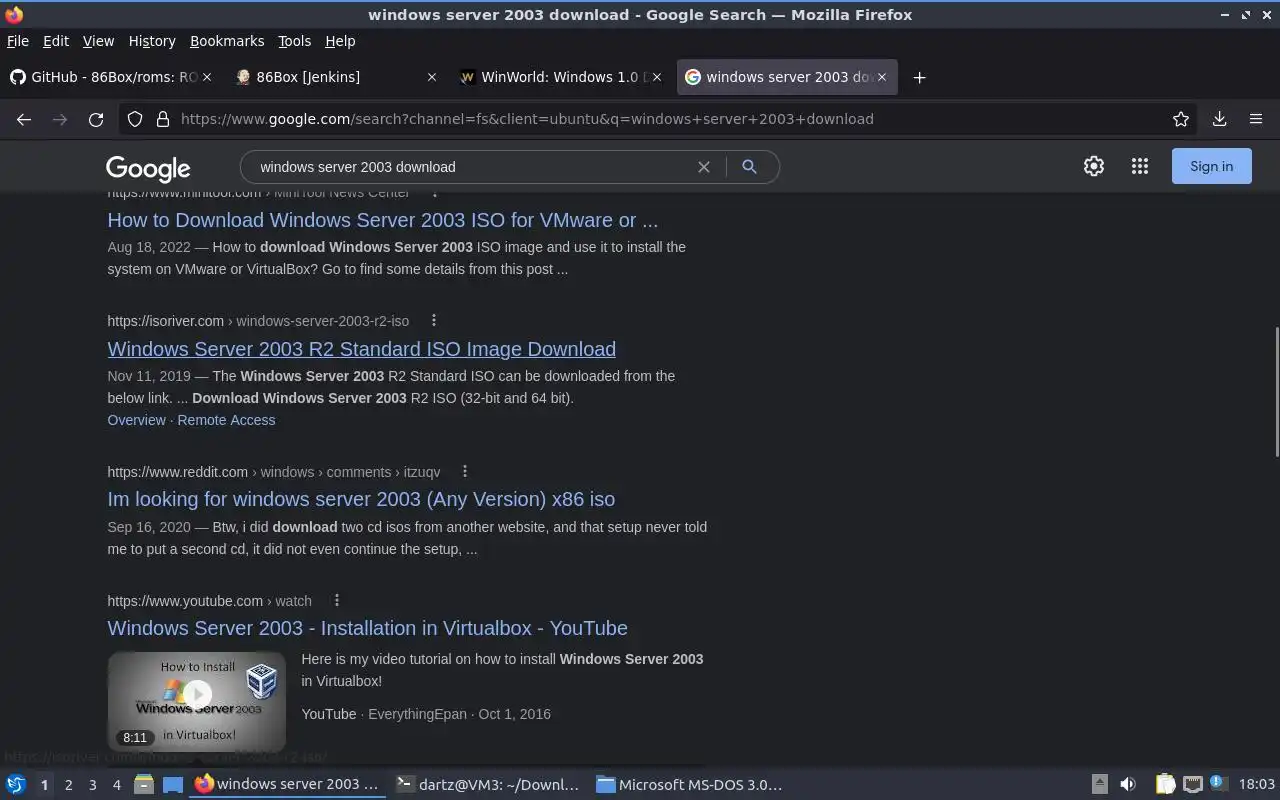This screenshot has height=800, width=1280.
Task: Switch to workspace 4
Action: [x=116, y=785]
